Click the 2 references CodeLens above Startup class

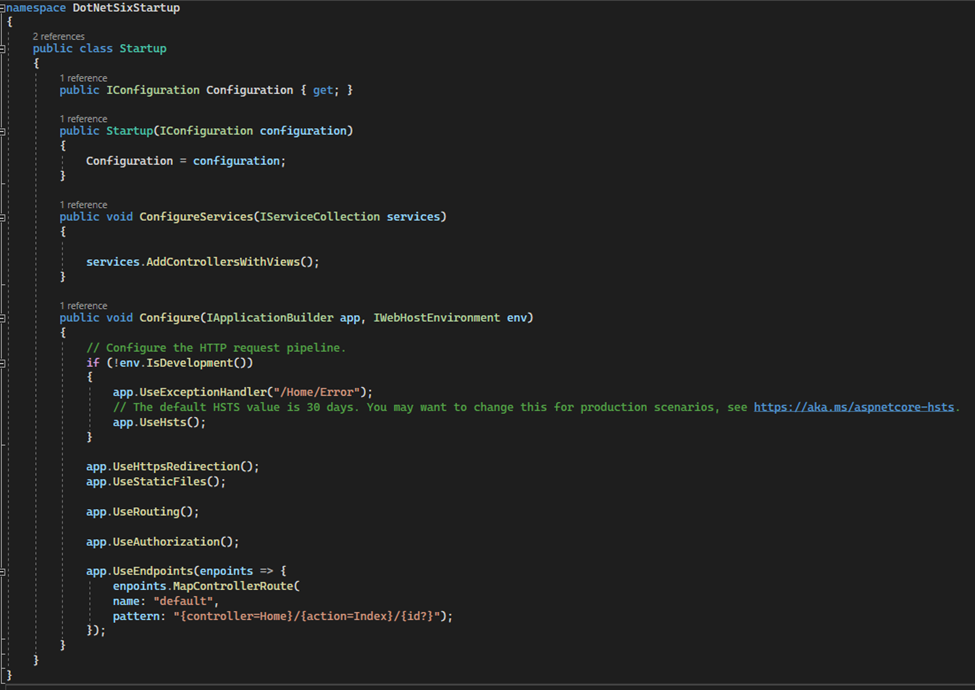58,37
